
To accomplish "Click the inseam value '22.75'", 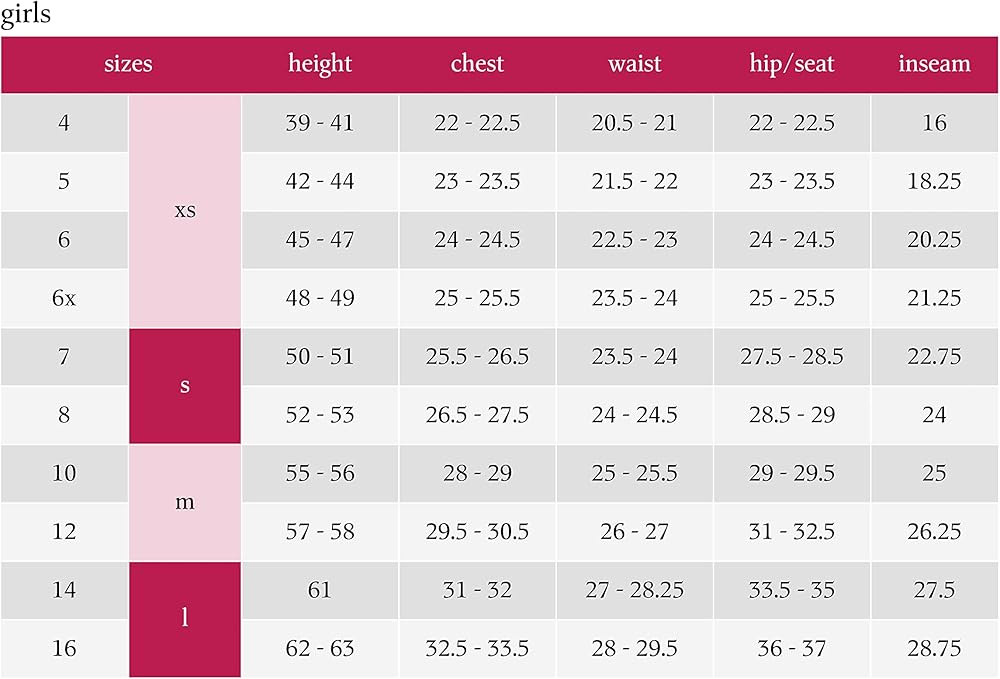I will [x=934, y=357].
